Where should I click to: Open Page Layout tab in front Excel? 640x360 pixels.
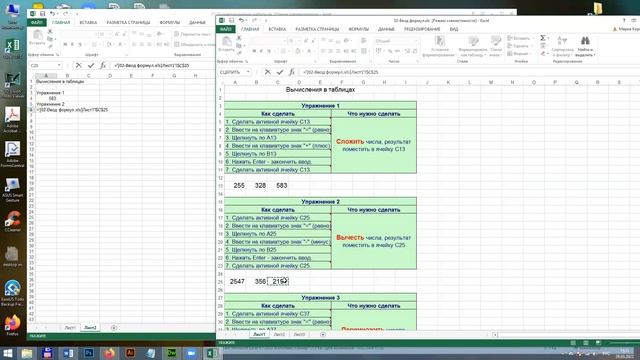click(317, 29)
